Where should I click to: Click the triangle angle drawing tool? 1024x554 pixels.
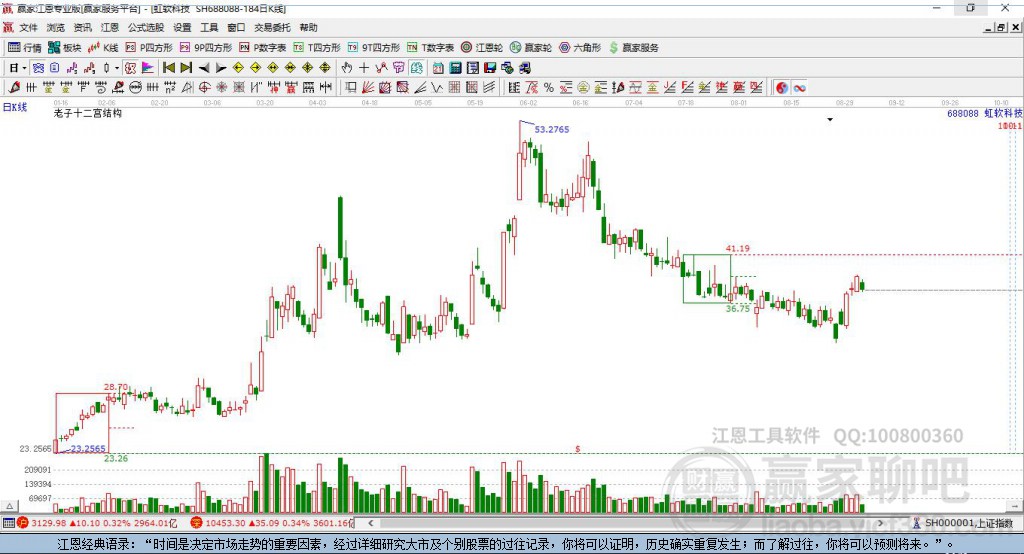(187, 88)
